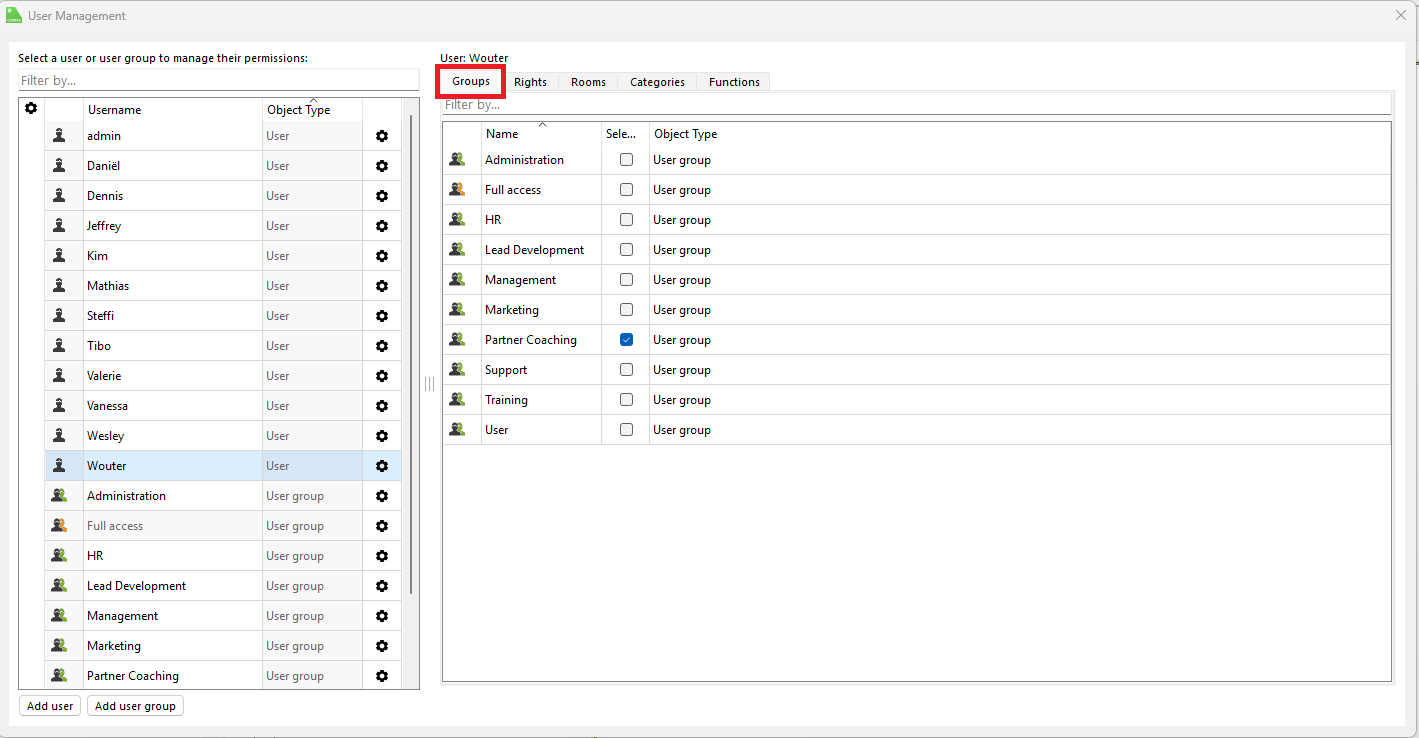Click the Full access group icon in left list
Screen dimensions: 1419x738
[59, 526]
